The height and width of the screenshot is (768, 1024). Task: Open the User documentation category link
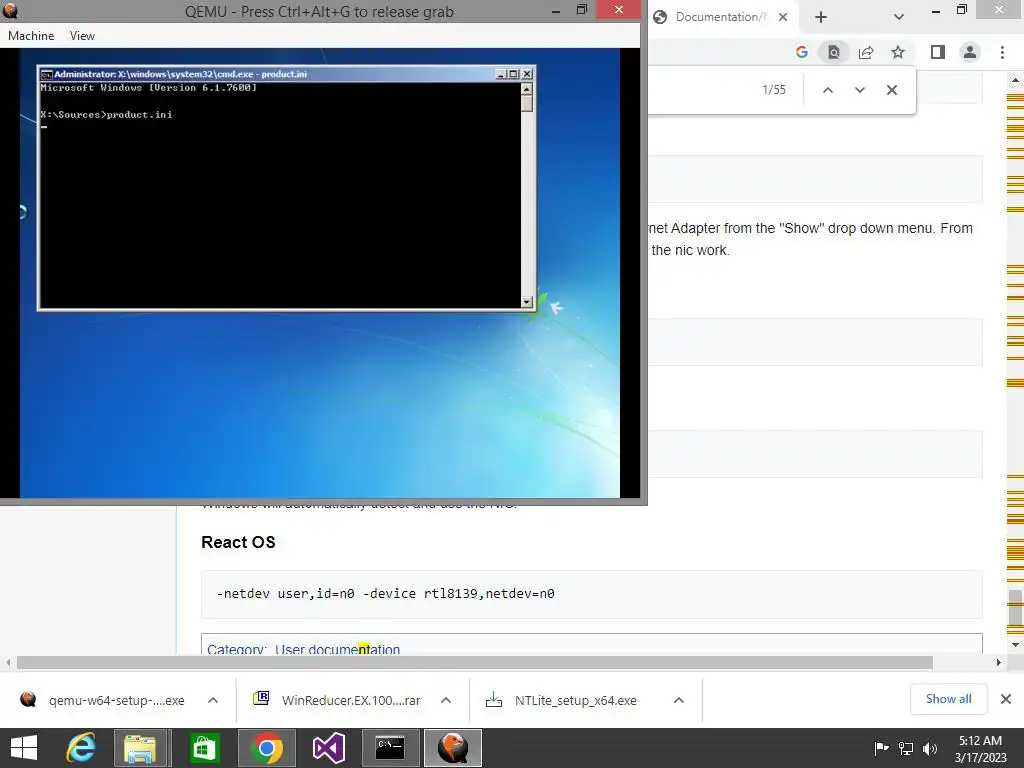(x=337, y=649)
